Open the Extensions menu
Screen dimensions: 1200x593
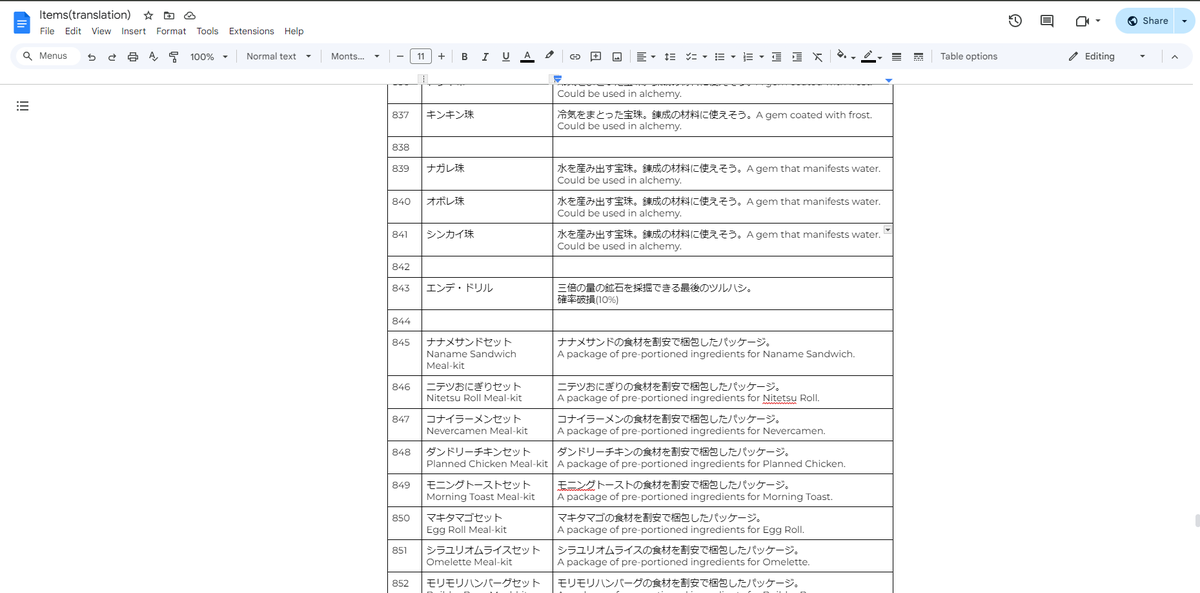tap(251, 31)
